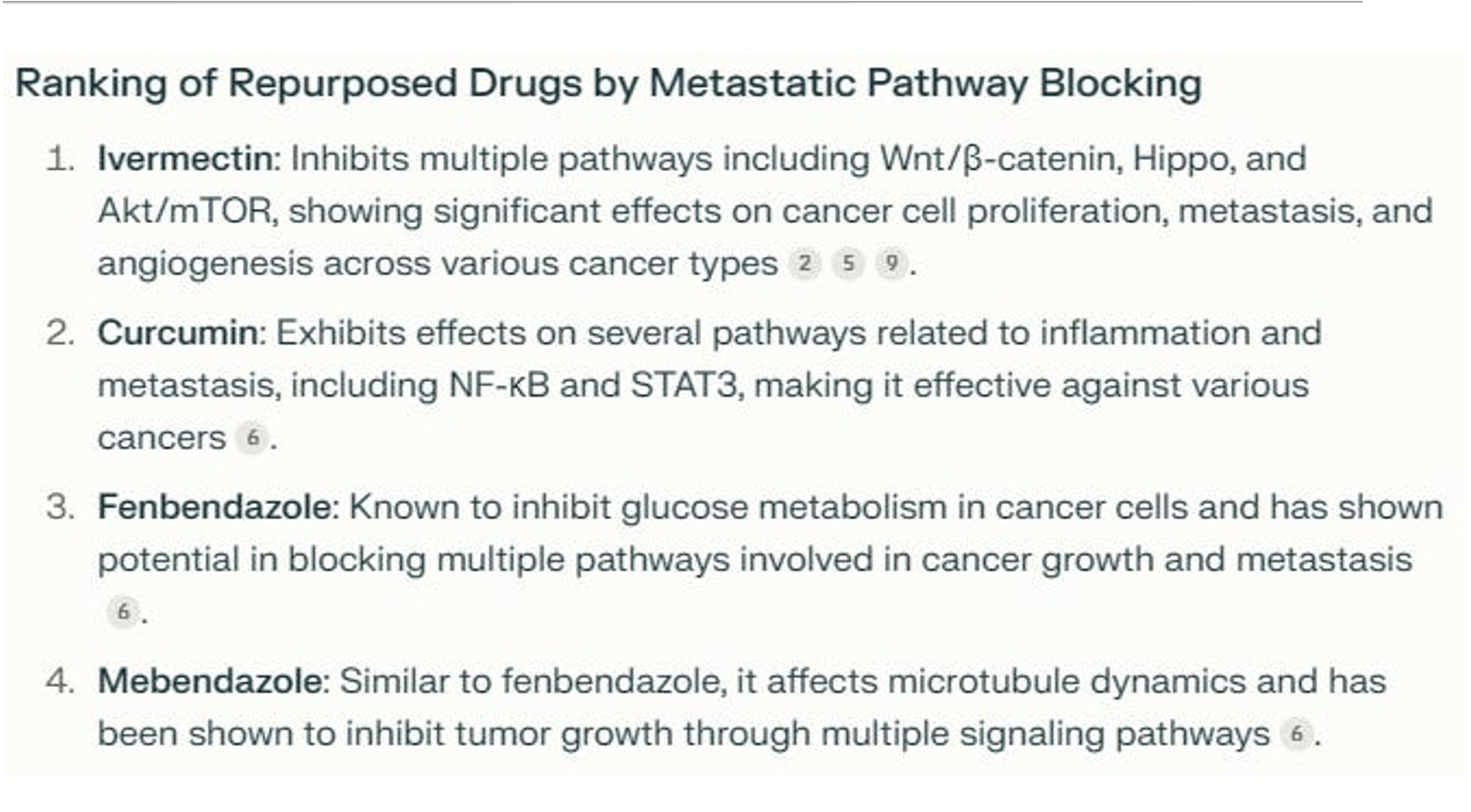Click citation 6 in the Fenbendazole entry
Viewport: 1471px width, 812px height.
[x=123, y=612]
